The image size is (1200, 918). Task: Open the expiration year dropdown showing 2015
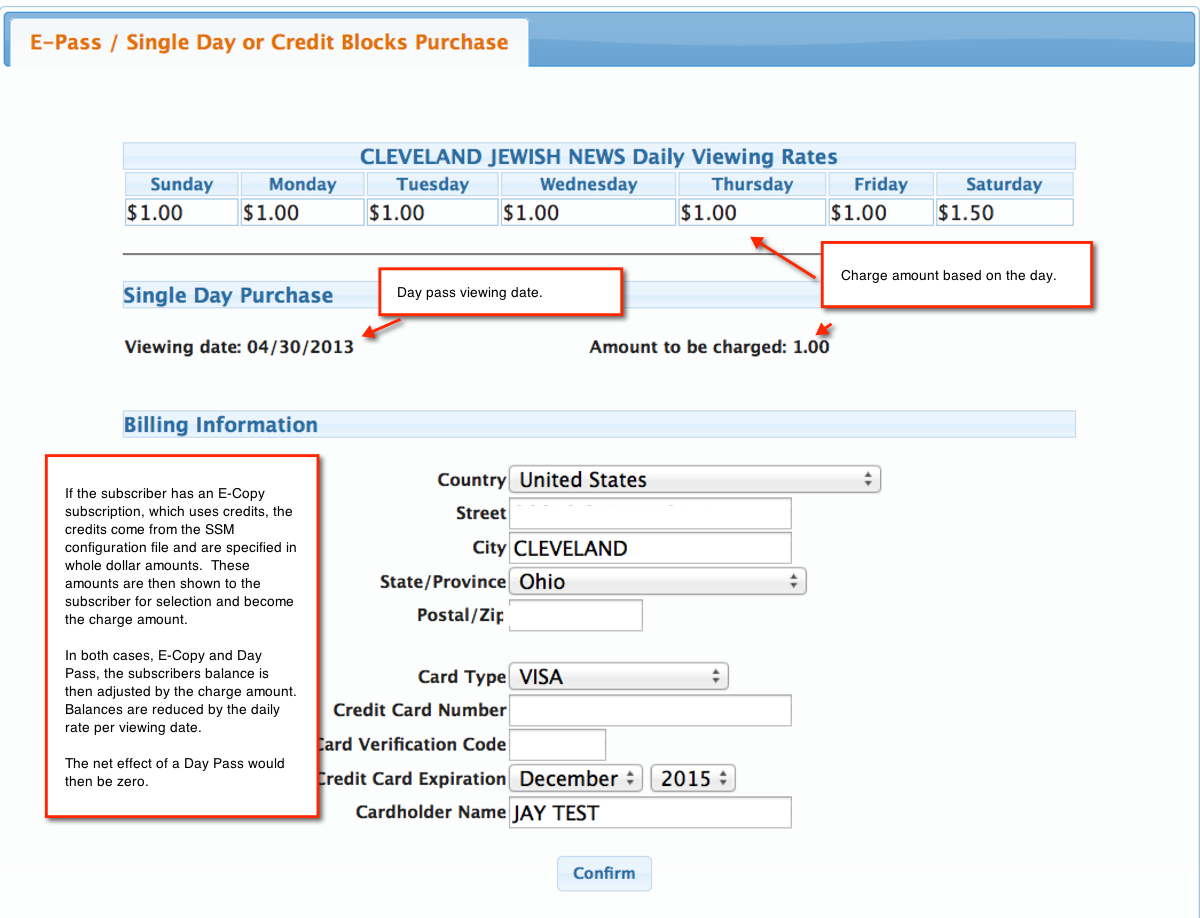693,778
